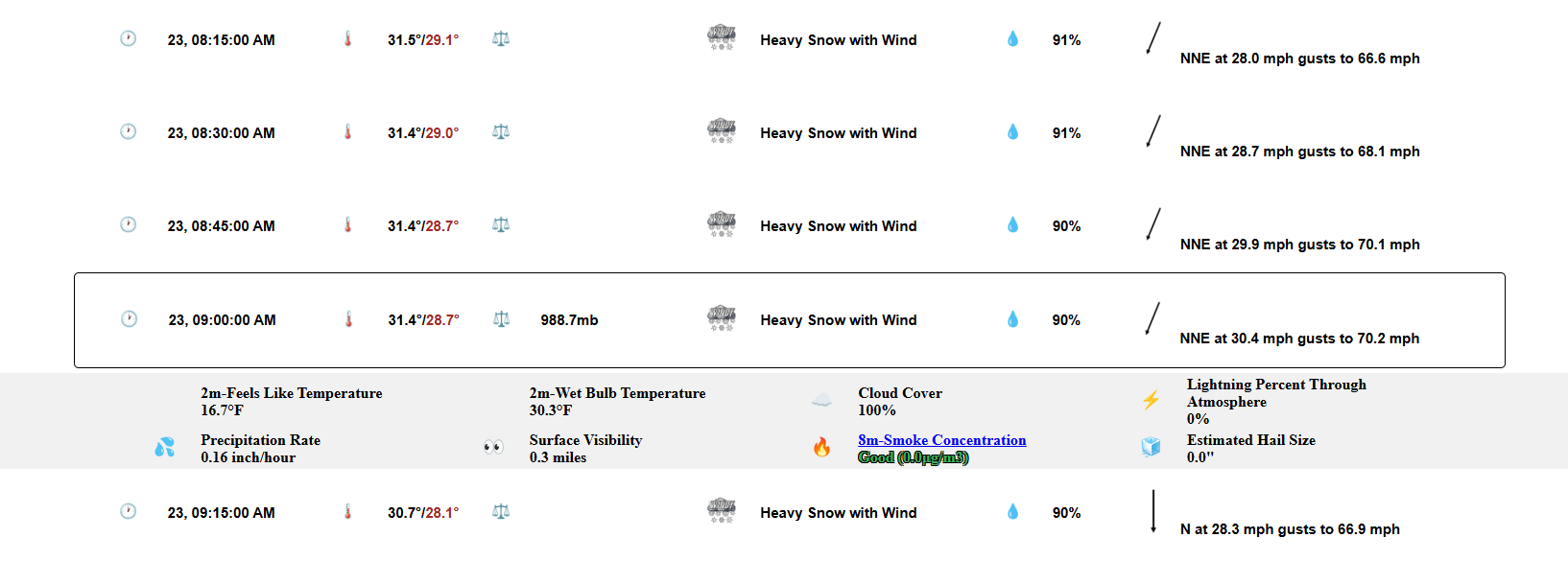Click the 08:45 Heavy Snow with Wind label
This screenshot has height=561, width=1568.
click(x=838, y=226)
